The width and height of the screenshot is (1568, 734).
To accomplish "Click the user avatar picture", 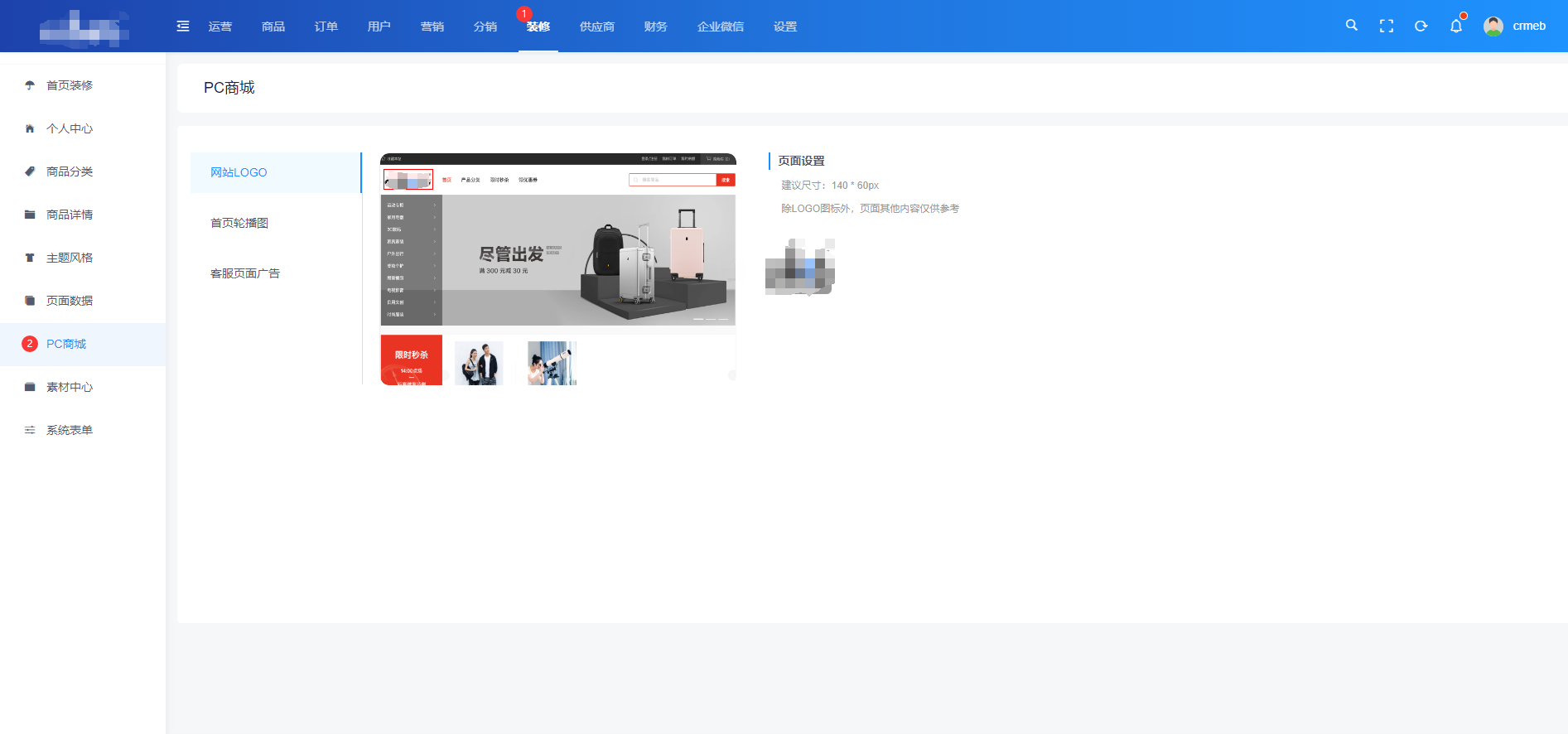I will pos(1493,27).
